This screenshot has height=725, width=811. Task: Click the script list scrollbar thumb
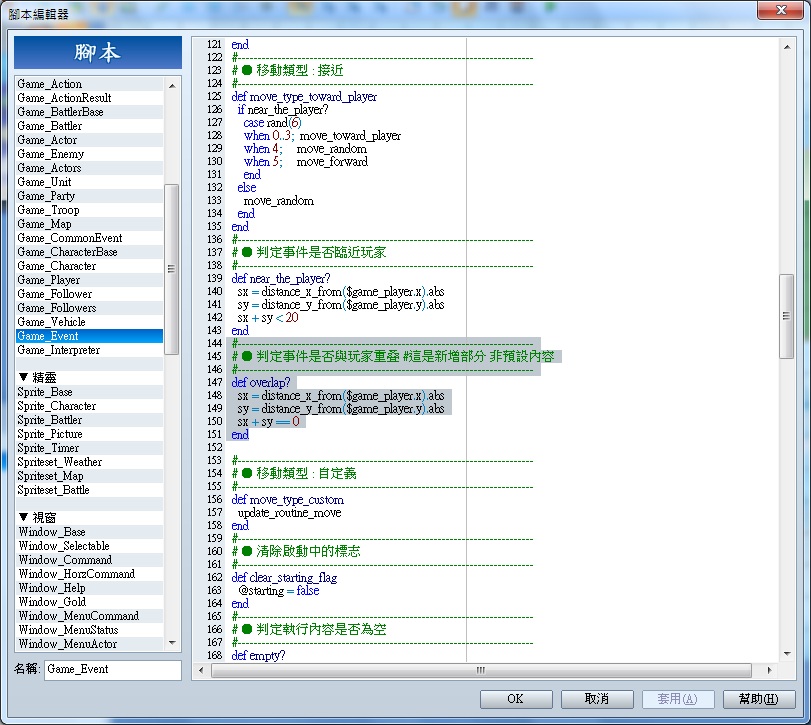pos(172,269)
